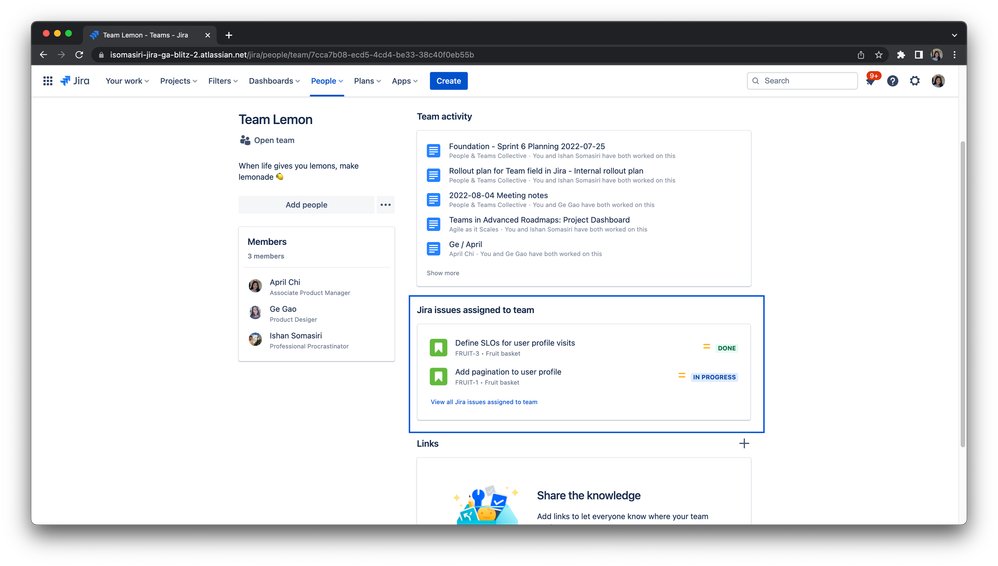998x566 pixels.
Task: Bookmark page with the star icon
Action: pyautogui.click(x=878, y=55)
